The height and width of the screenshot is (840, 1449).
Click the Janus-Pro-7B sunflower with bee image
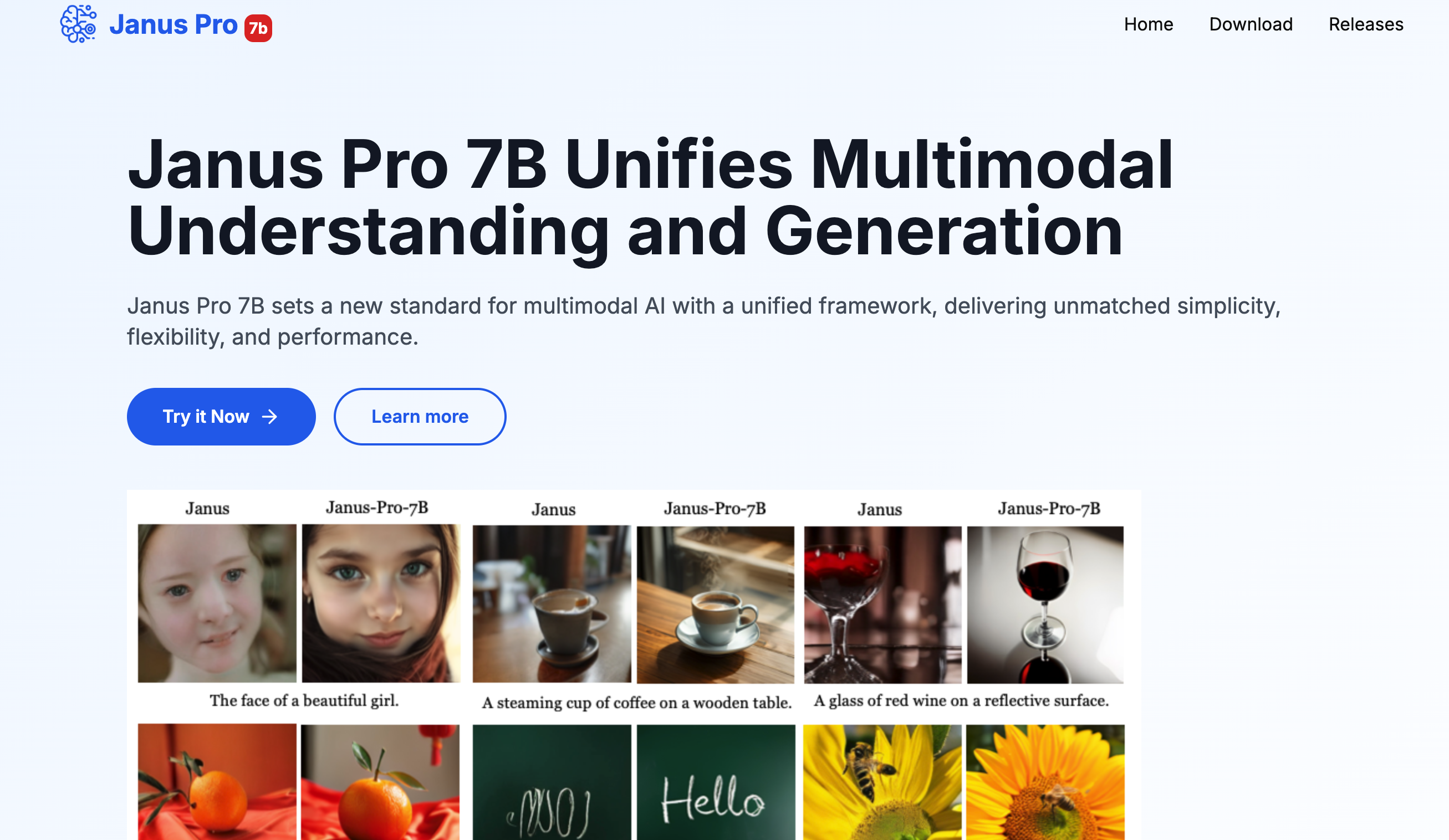[x=1045, y=782]
